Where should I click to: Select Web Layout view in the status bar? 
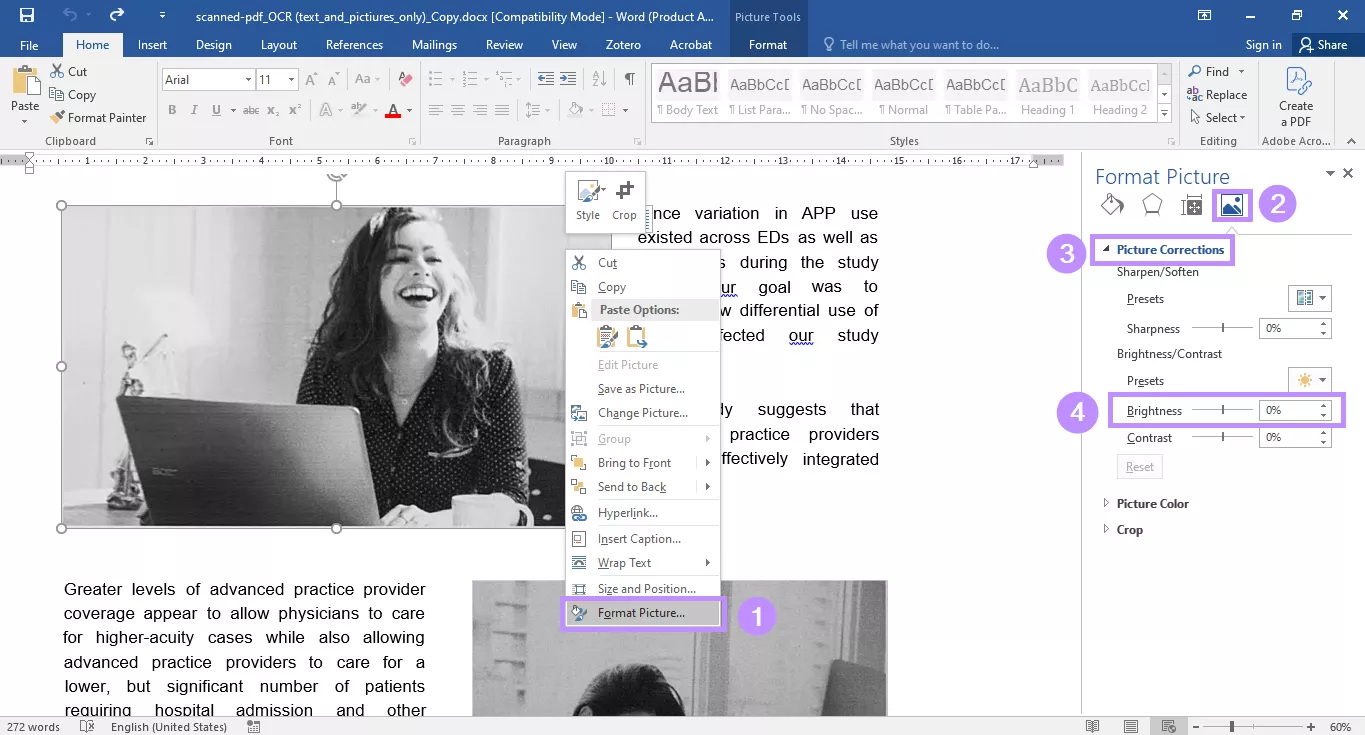point(1168,724)
